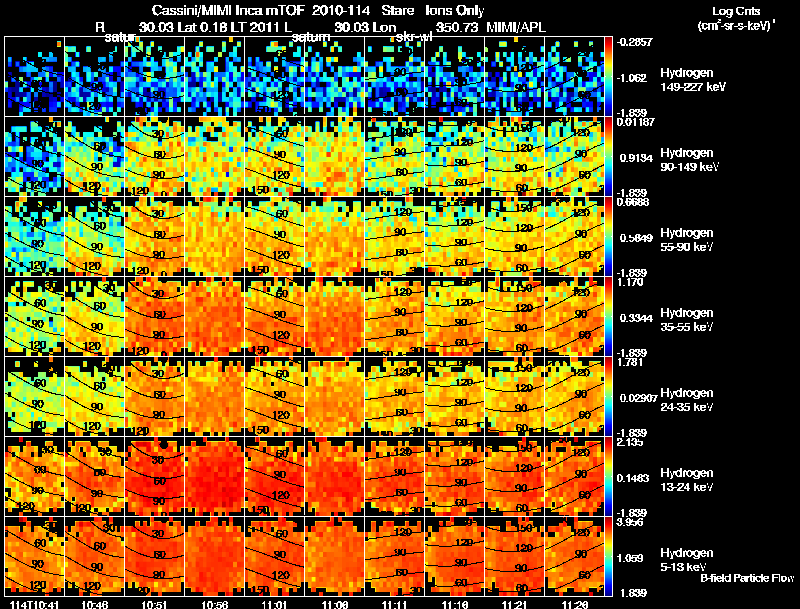The width and height of the screenshot is (800, 609).
Task: Select the '0.3344' colorbar value
Action: 636,318
